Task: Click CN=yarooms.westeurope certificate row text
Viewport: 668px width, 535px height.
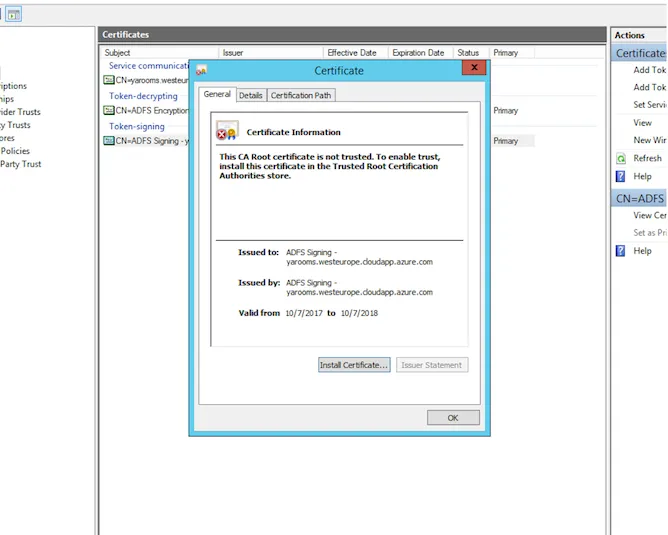Action: (152, 80)
